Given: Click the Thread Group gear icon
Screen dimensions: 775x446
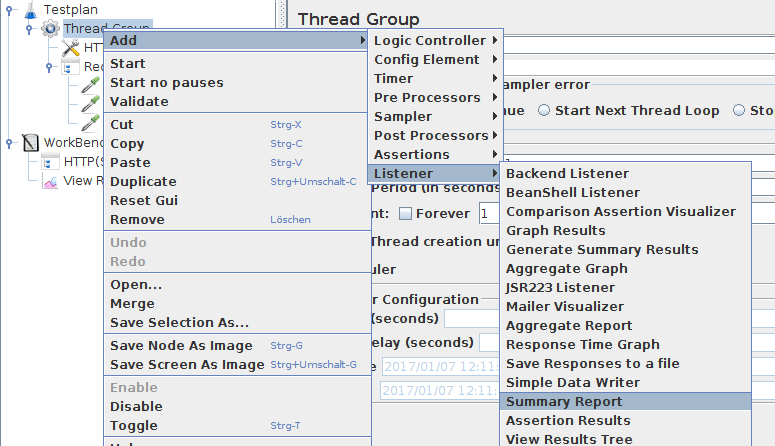Looking at the screenshot, I should tap(50, 28).
